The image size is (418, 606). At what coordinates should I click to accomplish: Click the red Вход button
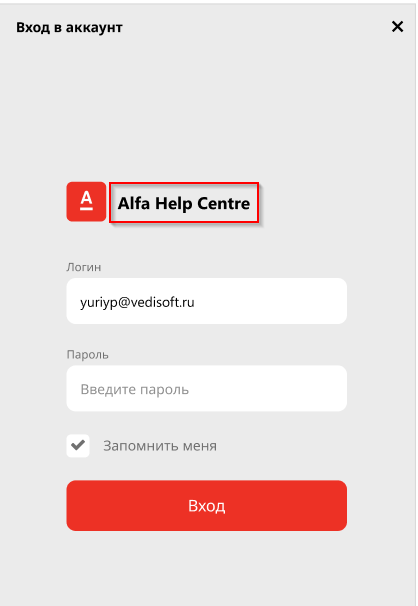[207, 506]
